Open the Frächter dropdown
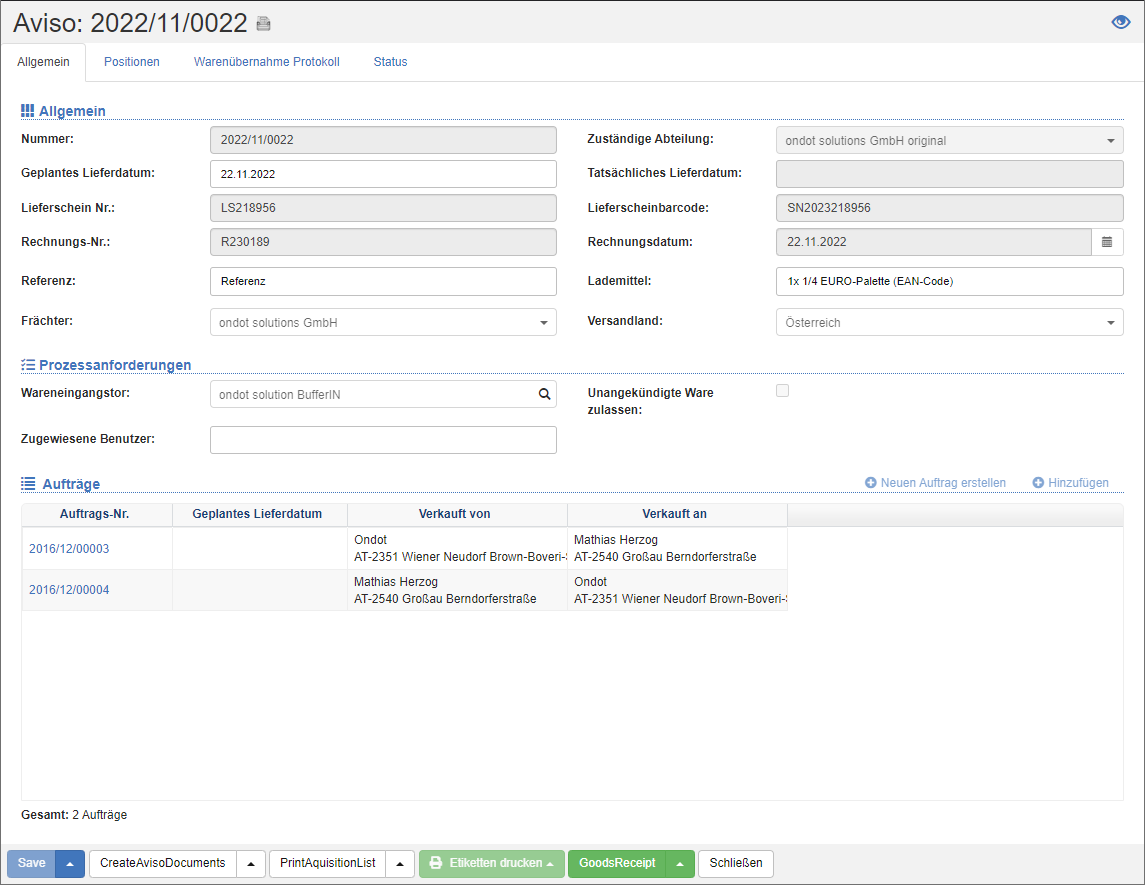This screenshot has height=885, width=1145. tap(543, 323)
